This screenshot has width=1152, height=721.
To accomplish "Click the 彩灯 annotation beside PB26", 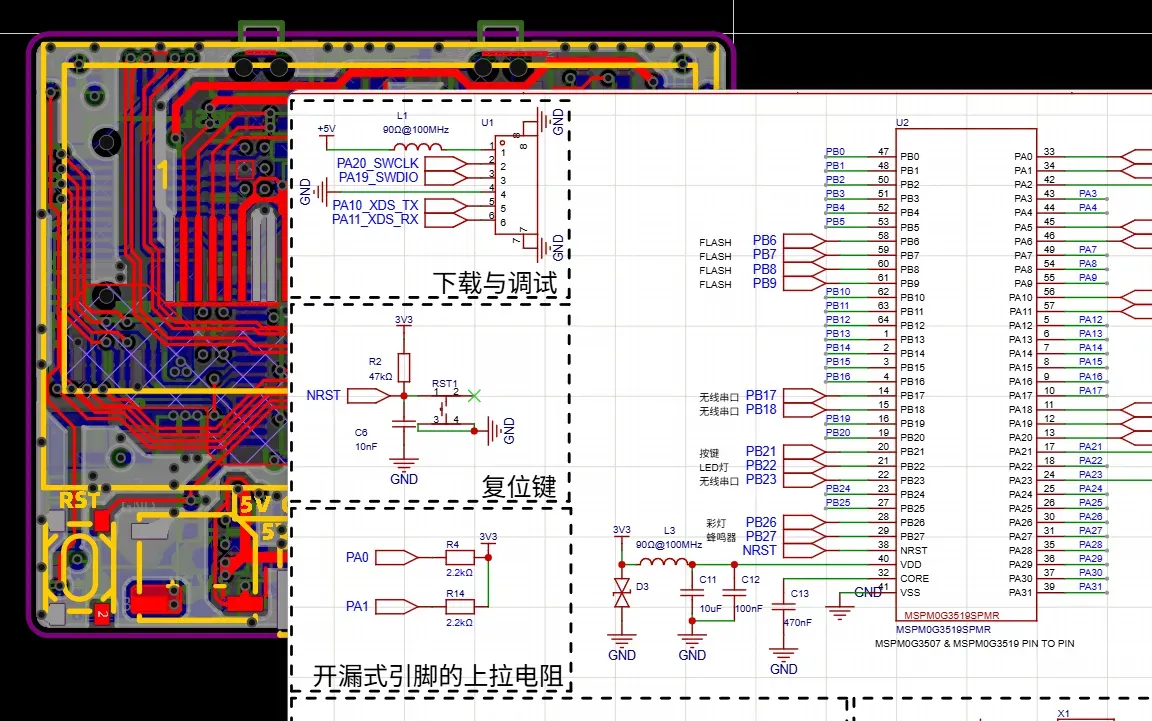I will point(716,523).
